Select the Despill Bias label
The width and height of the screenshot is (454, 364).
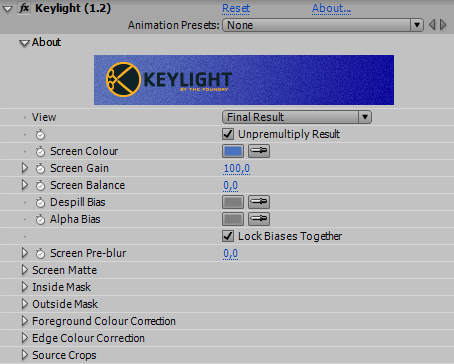(78, 202)
